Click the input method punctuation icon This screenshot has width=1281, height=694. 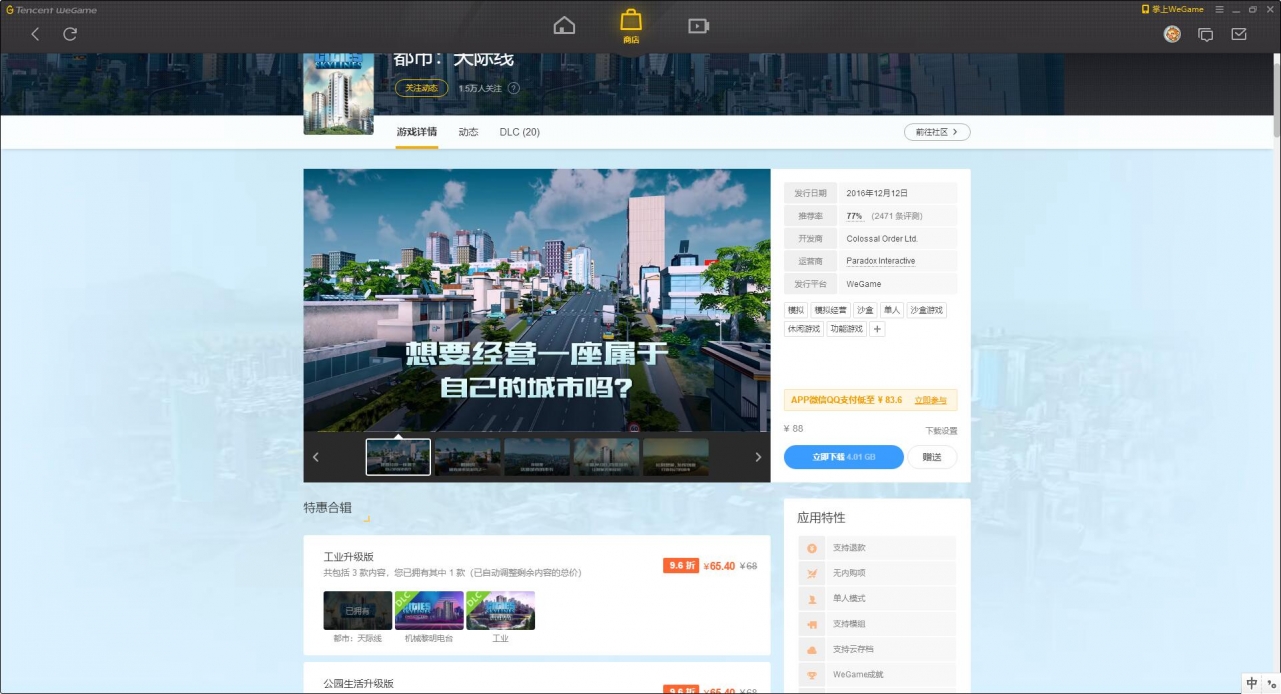click(x=1271, y=683)
